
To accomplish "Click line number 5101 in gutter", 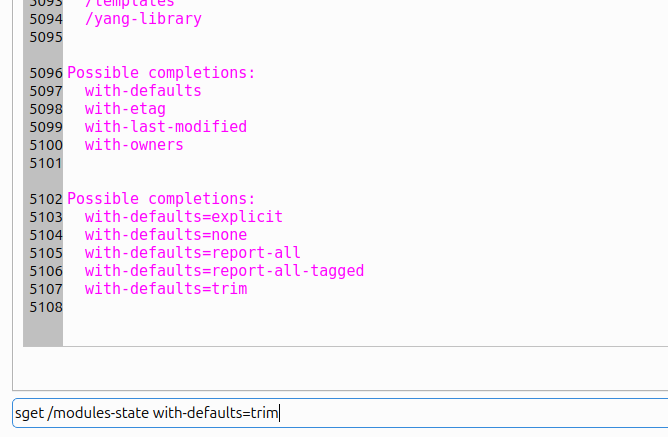I will tap(46, 163).
